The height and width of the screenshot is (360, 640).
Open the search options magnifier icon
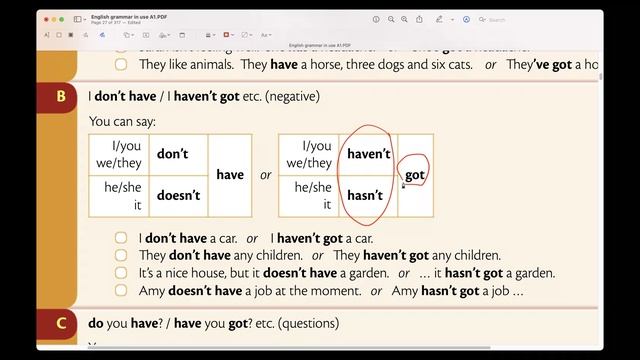point(482,20)
